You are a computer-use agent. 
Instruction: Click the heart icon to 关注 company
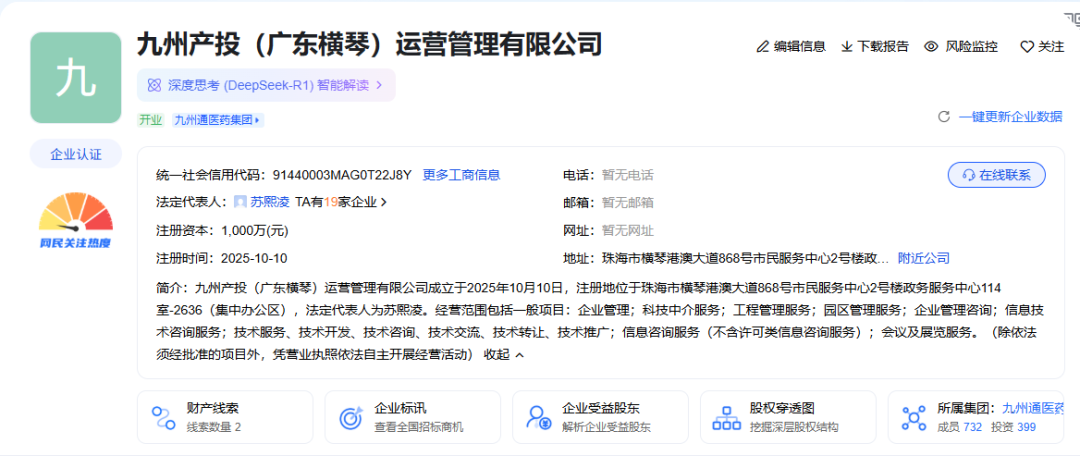(x=1026, y=47)
